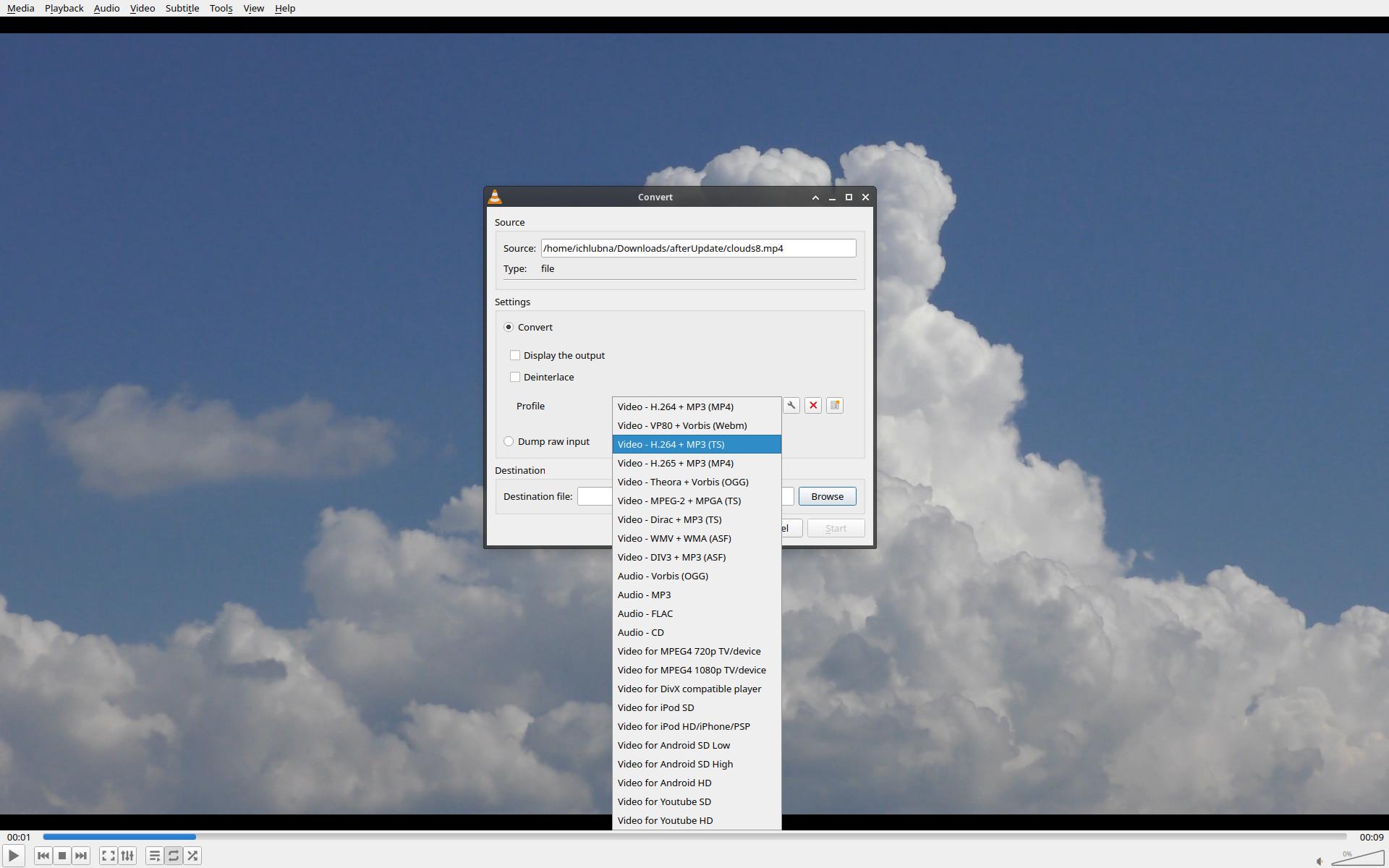Stop playback with the stop icon
Image resolution: width=1389 pixels, height=868 pixels.
[x=62, y=856]
